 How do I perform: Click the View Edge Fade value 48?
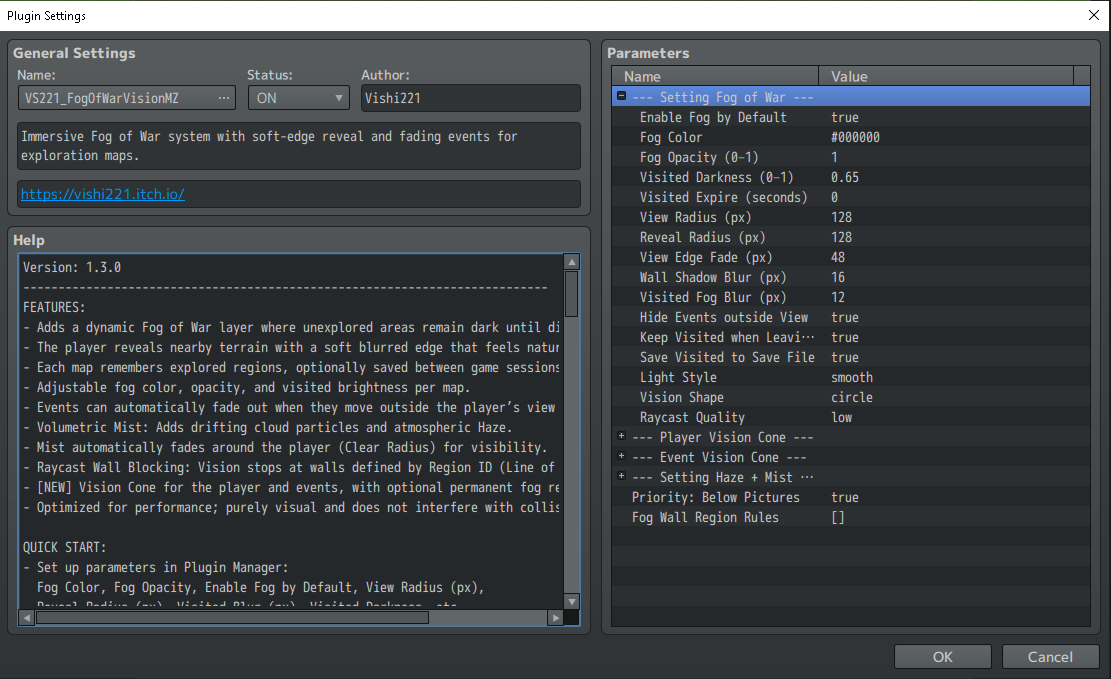pyautogui.click(x=838, y=257)
